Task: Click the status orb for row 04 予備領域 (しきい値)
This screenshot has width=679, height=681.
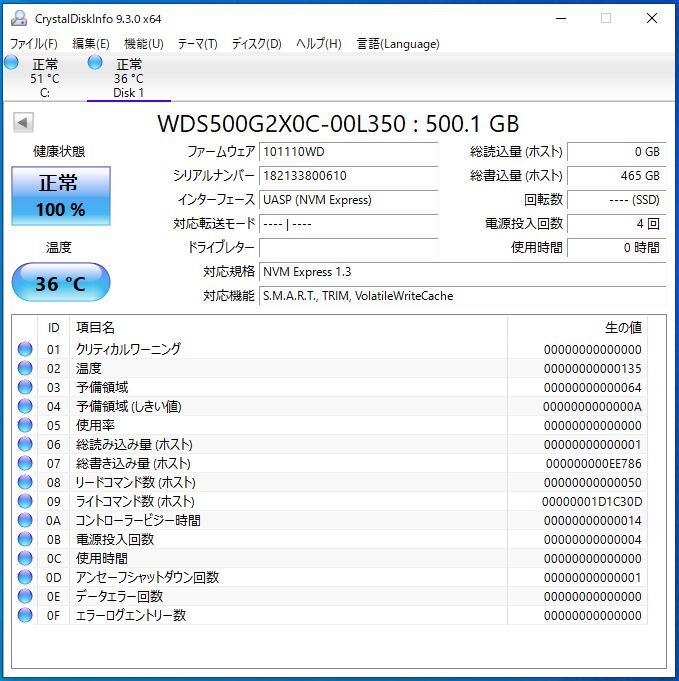Action: tap(25, 407)
